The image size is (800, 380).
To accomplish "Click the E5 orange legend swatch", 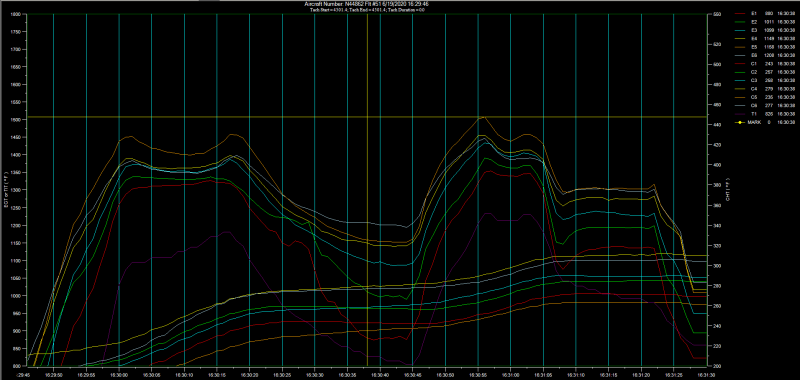I will click(740, 46).
